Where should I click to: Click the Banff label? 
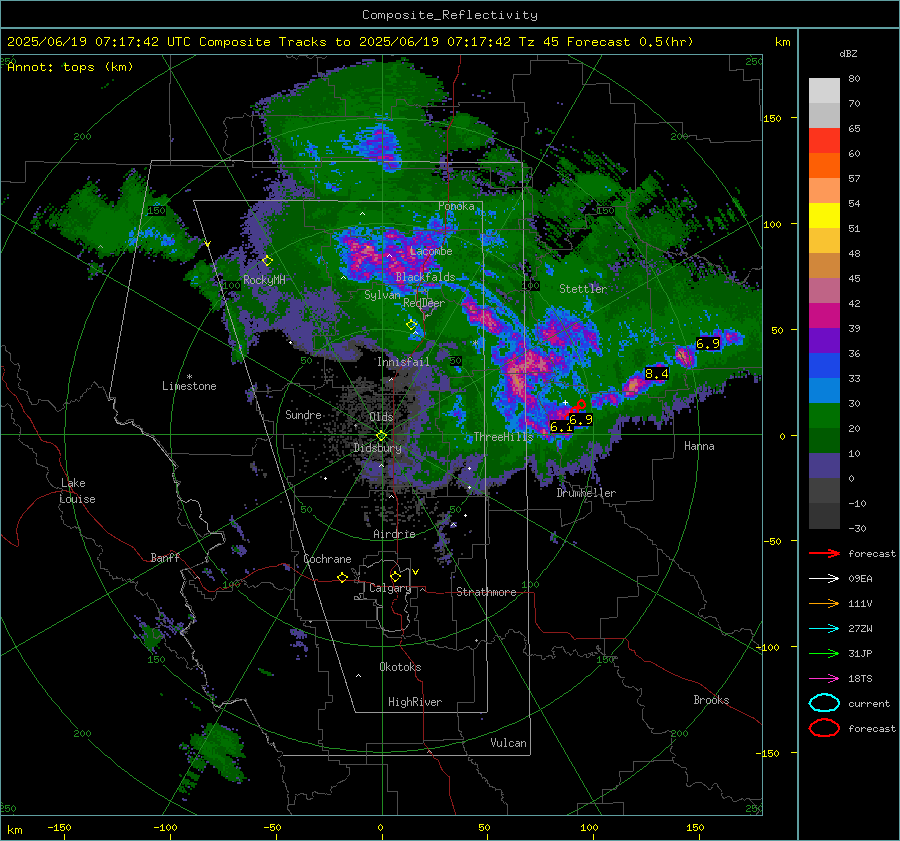[x=165, y=557]
